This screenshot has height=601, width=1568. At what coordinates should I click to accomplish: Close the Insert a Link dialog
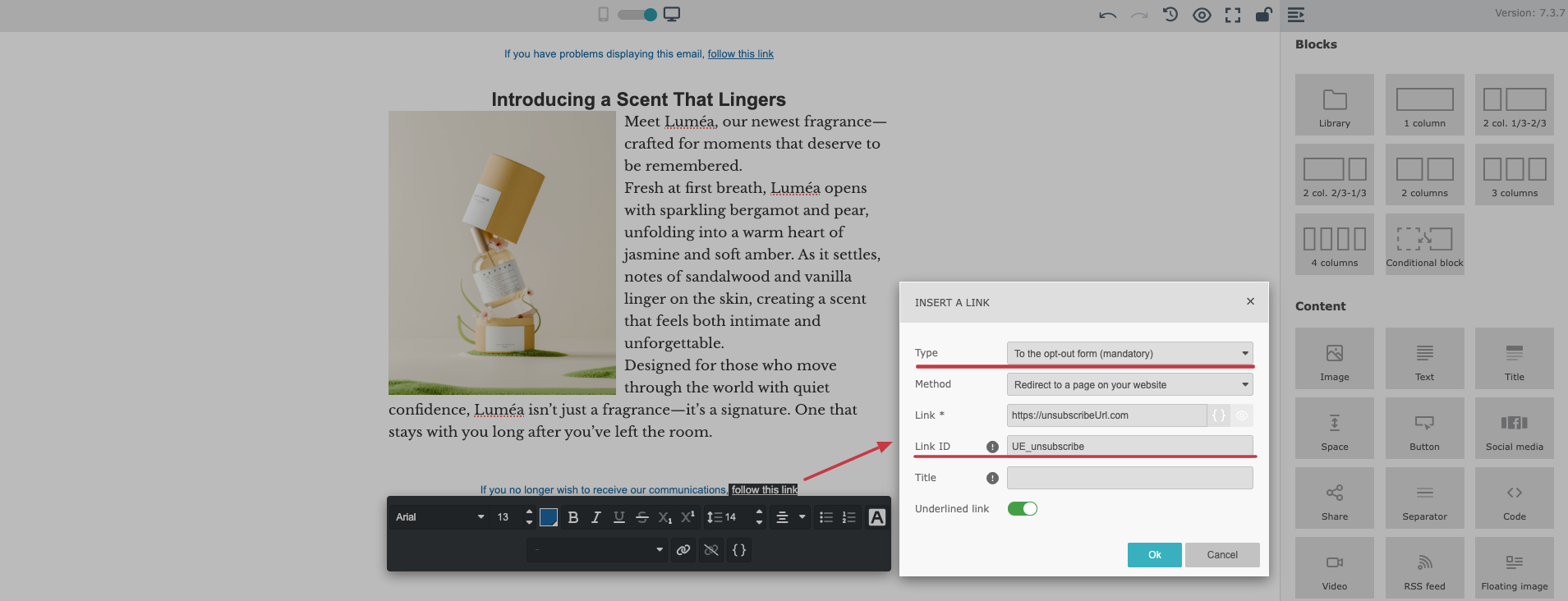(1250, 301)
